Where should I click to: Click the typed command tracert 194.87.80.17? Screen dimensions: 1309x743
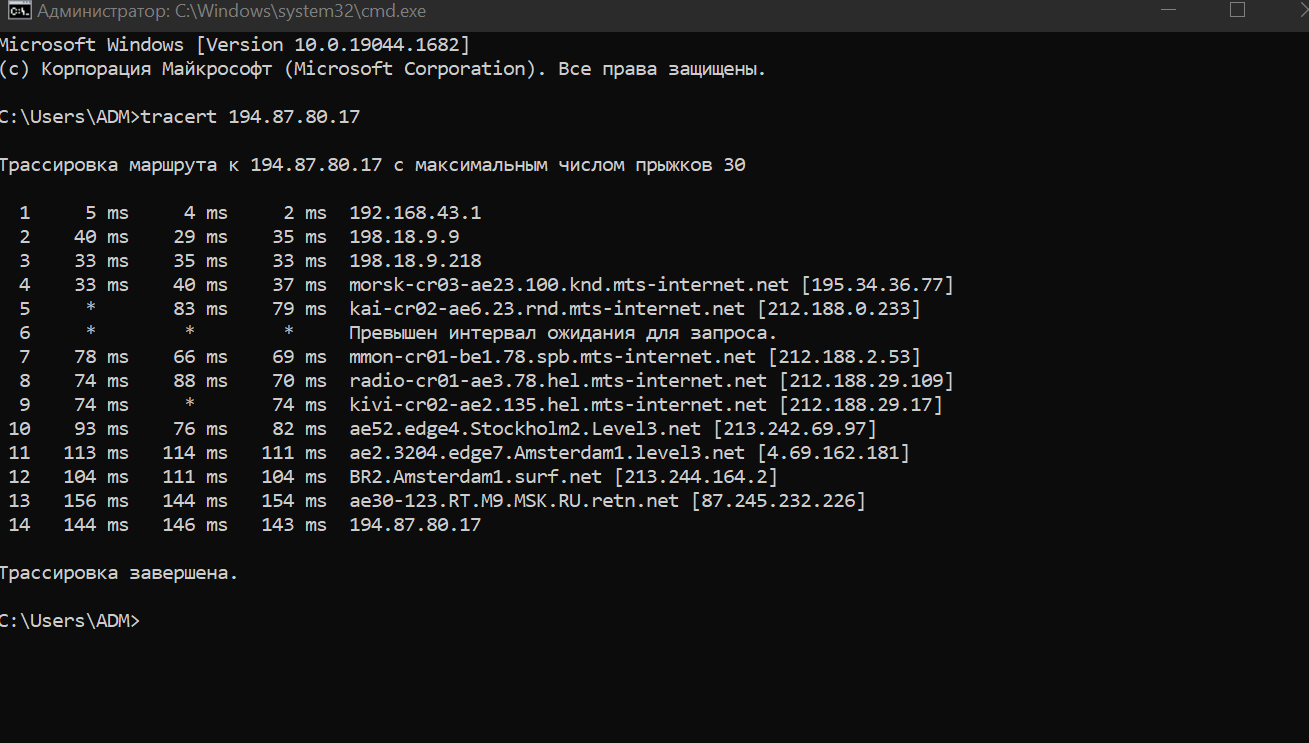point(250,117)
